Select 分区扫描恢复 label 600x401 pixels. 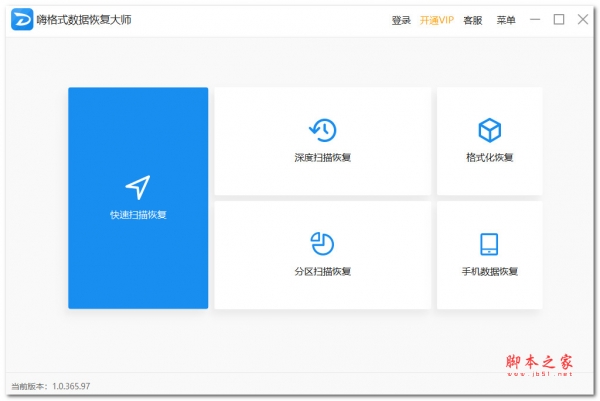click(x=323, y=271)
